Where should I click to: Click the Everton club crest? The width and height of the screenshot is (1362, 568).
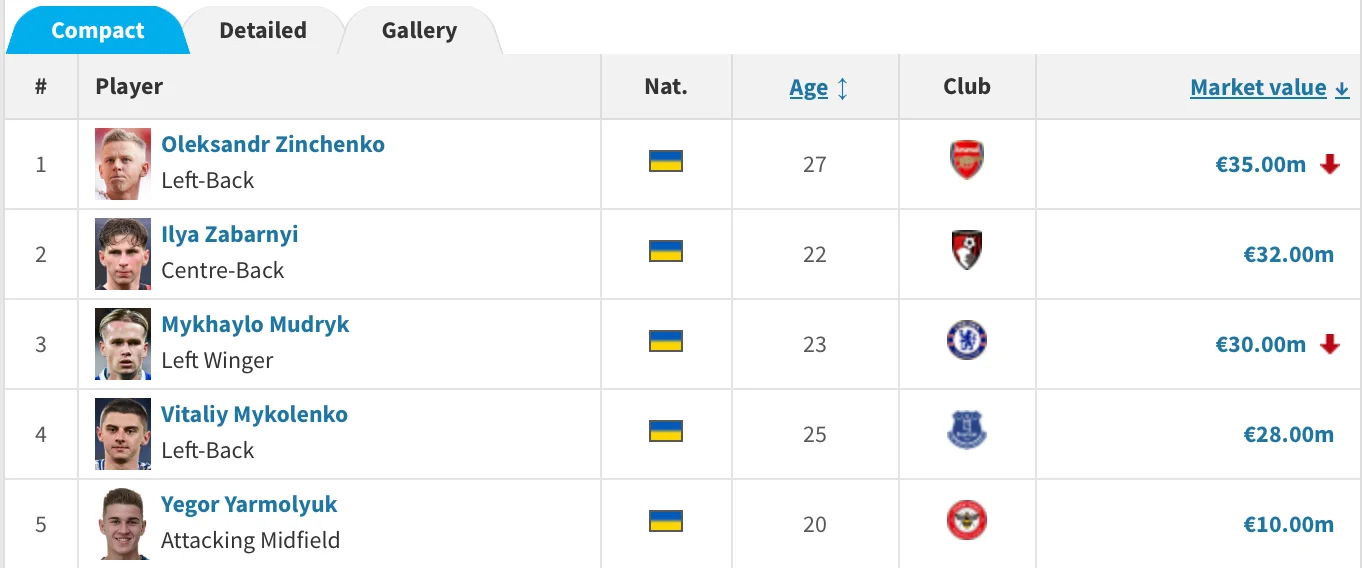coord(966,431)
